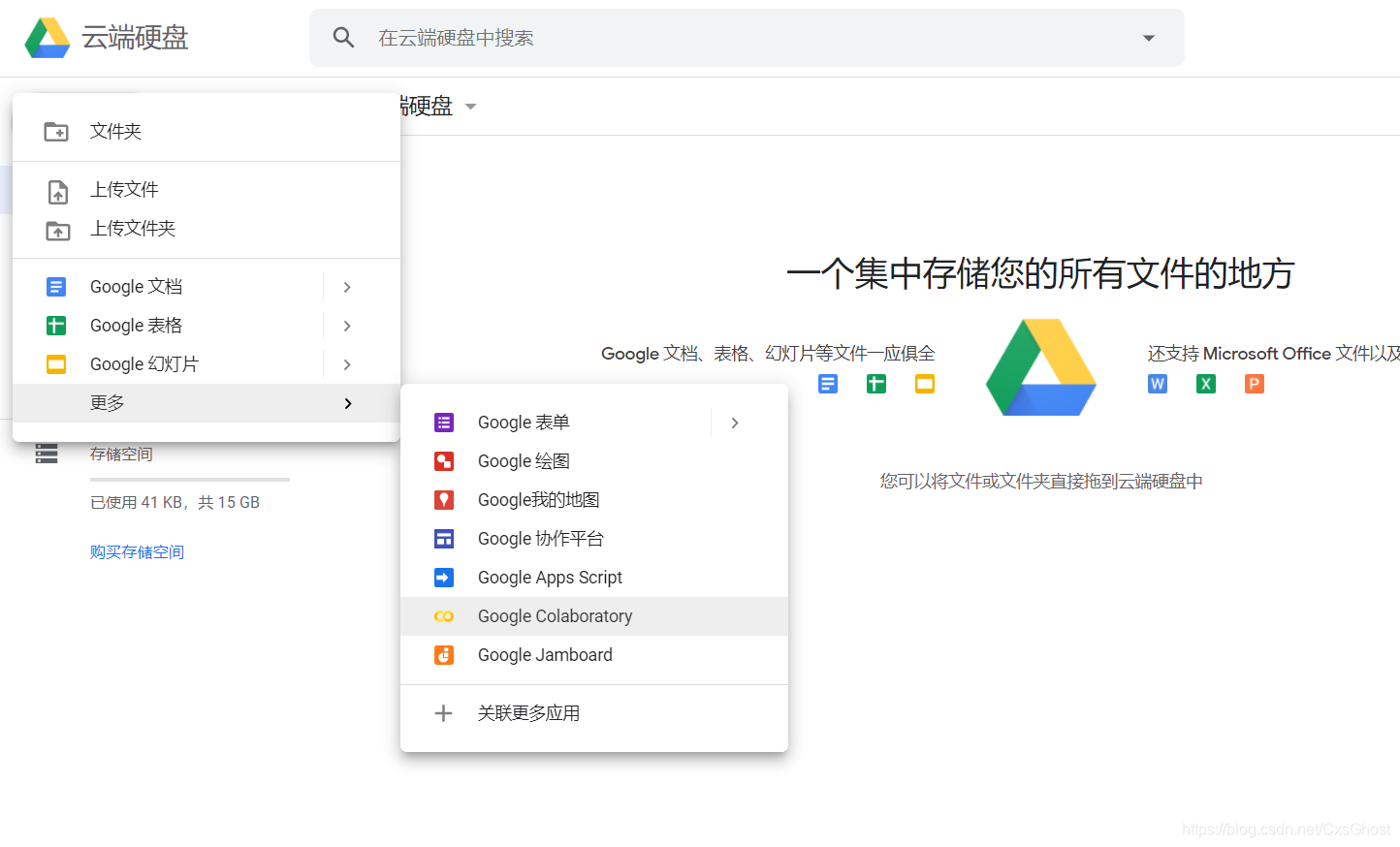The width and height of the screenshot is (1400, 847).
Task: Open search options dropdown arrow
Action: [1149, 38]
